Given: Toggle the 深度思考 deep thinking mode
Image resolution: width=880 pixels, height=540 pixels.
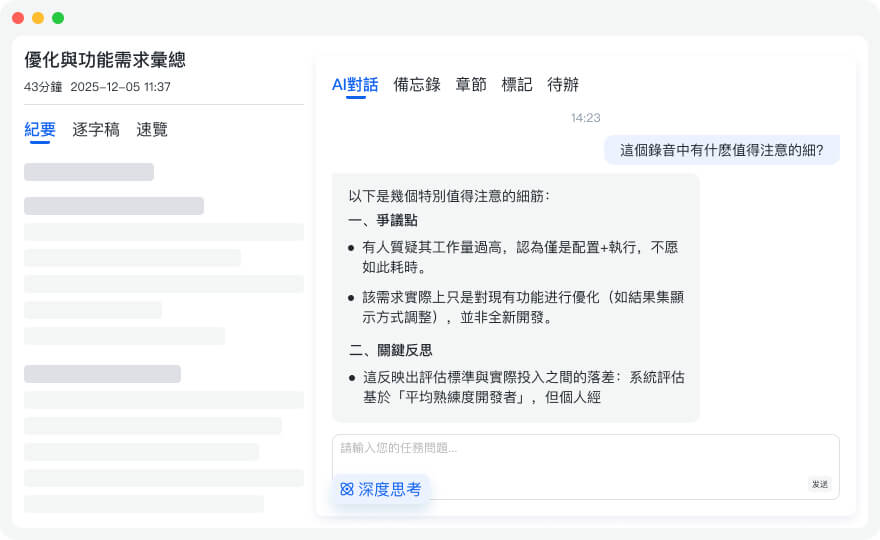Looking at the screenshot, I should click(x=381, y=490).
